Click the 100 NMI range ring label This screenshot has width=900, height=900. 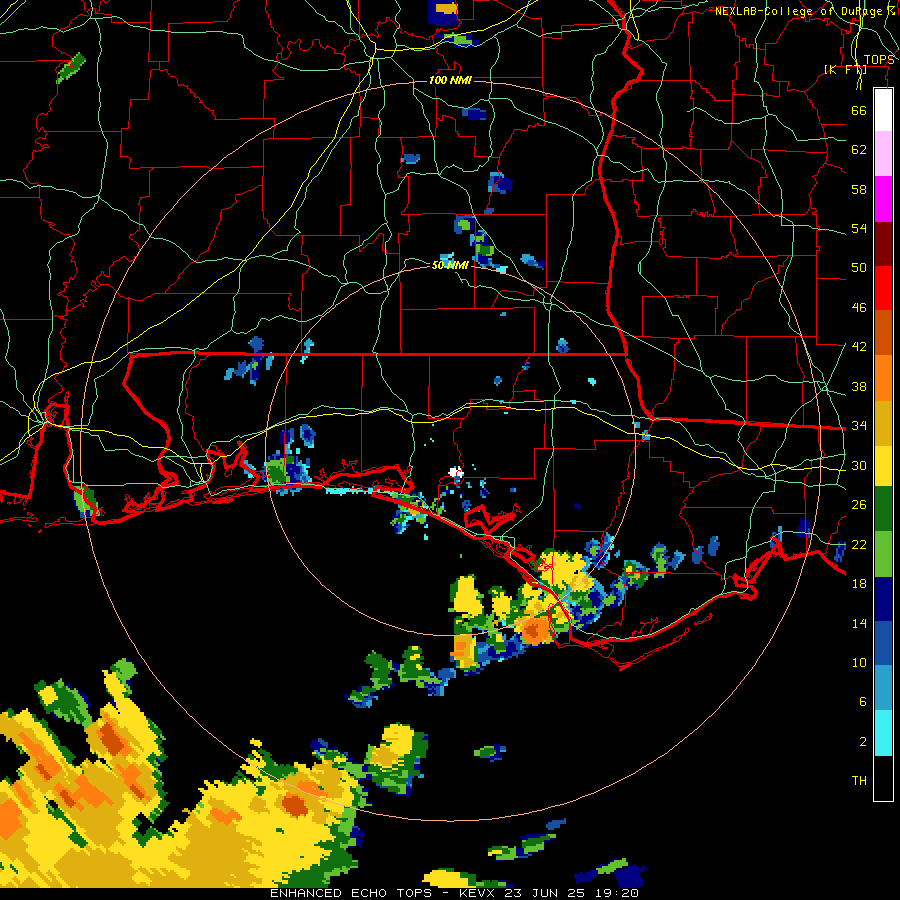[x=450, y=80]
